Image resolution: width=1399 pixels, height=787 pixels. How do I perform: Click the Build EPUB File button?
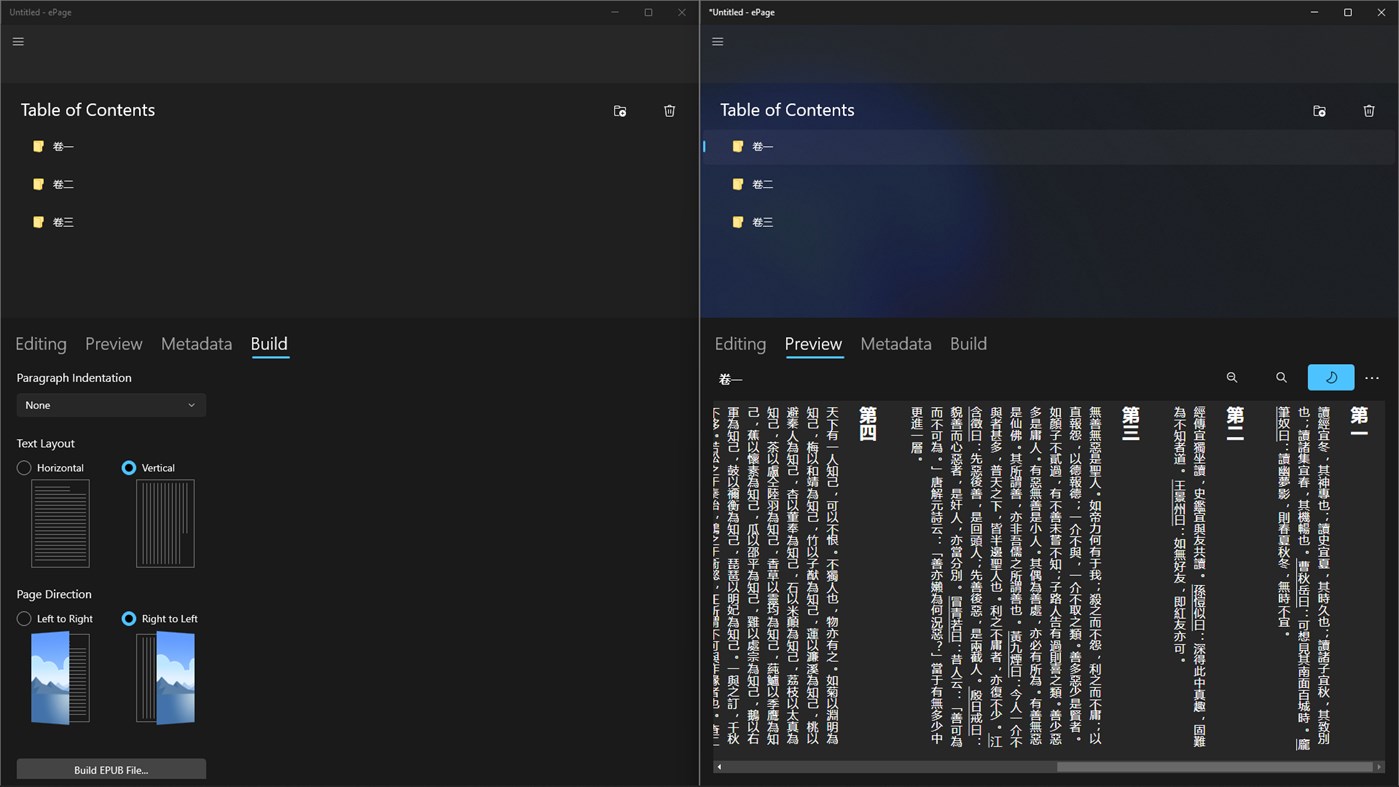110,768
